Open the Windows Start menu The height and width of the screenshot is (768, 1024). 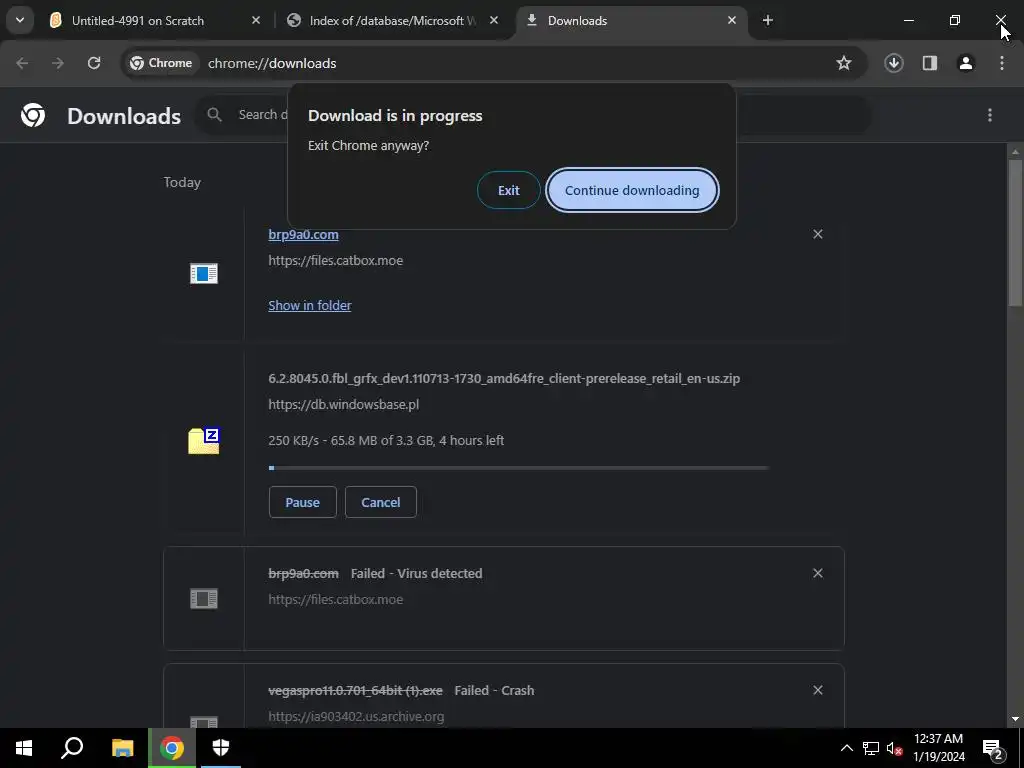(x=24, y=748)
